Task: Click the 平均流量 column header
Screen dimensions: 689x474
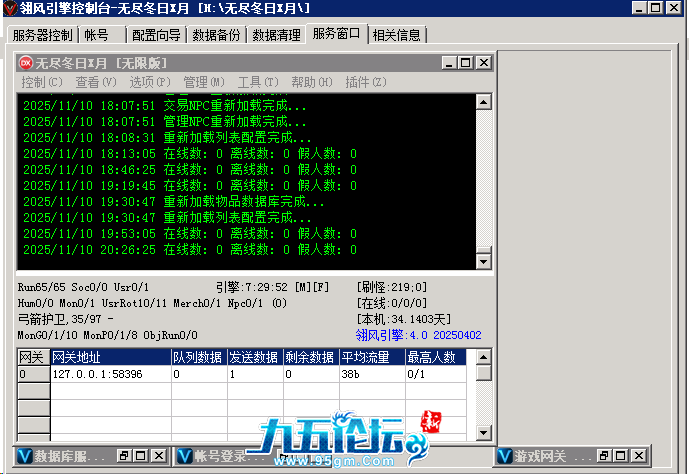Action: point(373,358)
